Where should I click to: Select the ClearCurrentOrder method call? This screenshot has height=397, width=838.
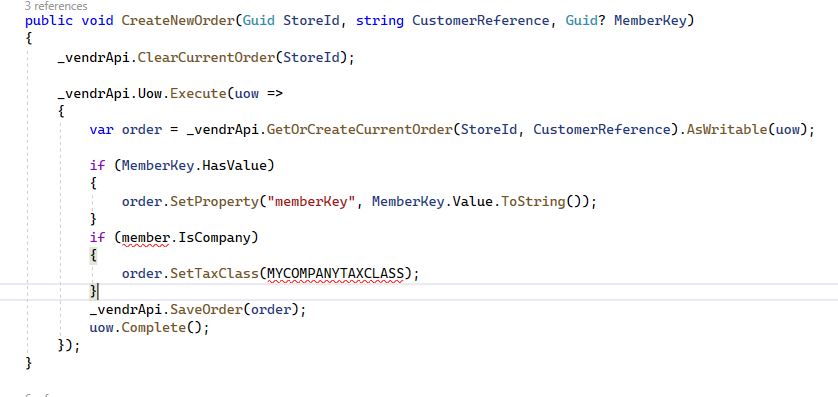[206, 57]
